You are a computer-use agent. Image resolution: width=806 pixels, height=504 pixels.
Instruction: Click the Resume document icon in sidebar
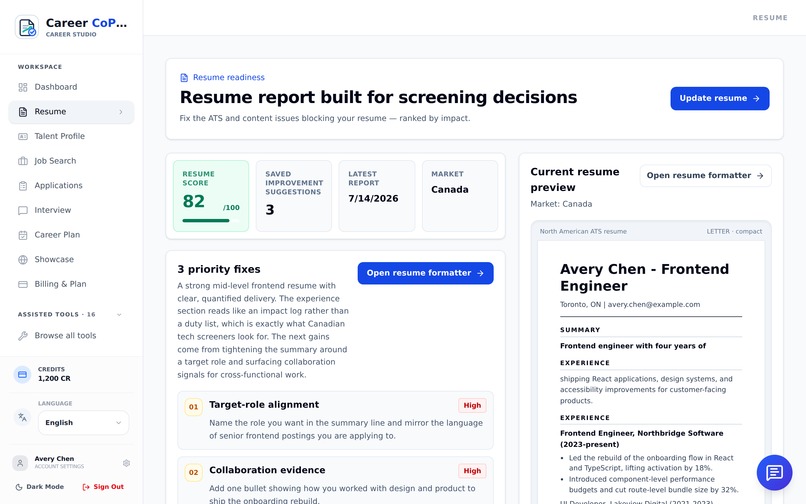click(x=23, y=112)
